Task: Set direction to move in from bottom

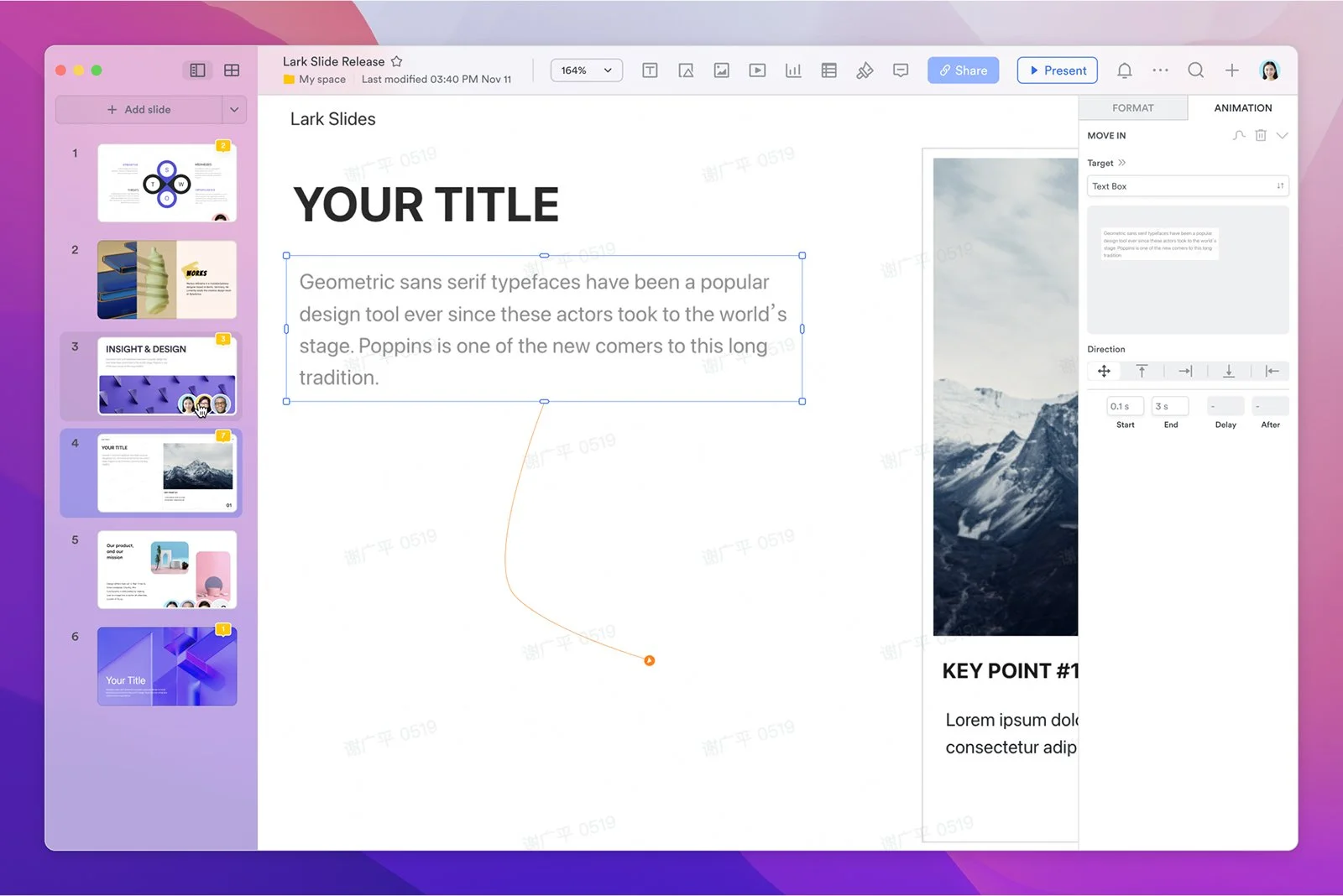Action: pos(1229,371)
